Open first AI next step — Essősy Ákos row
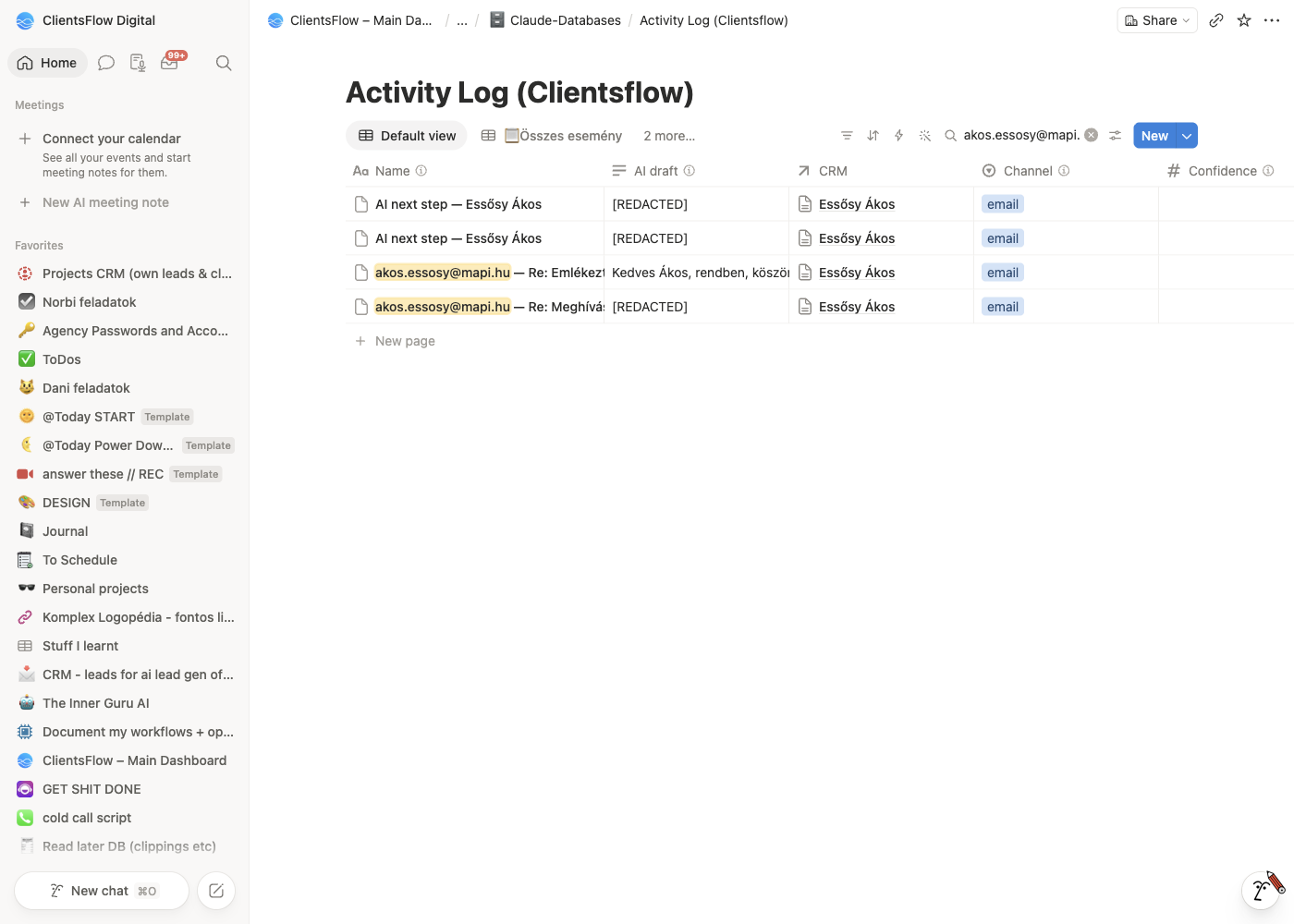The width and height of the screenshot is (1294, 924). [x=458, y=204]
